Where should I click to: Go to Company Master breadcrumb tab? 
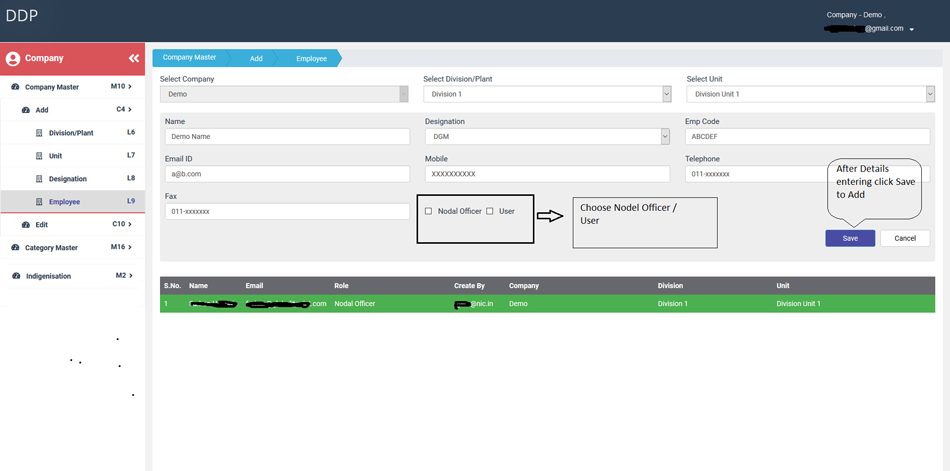(190, 58)
